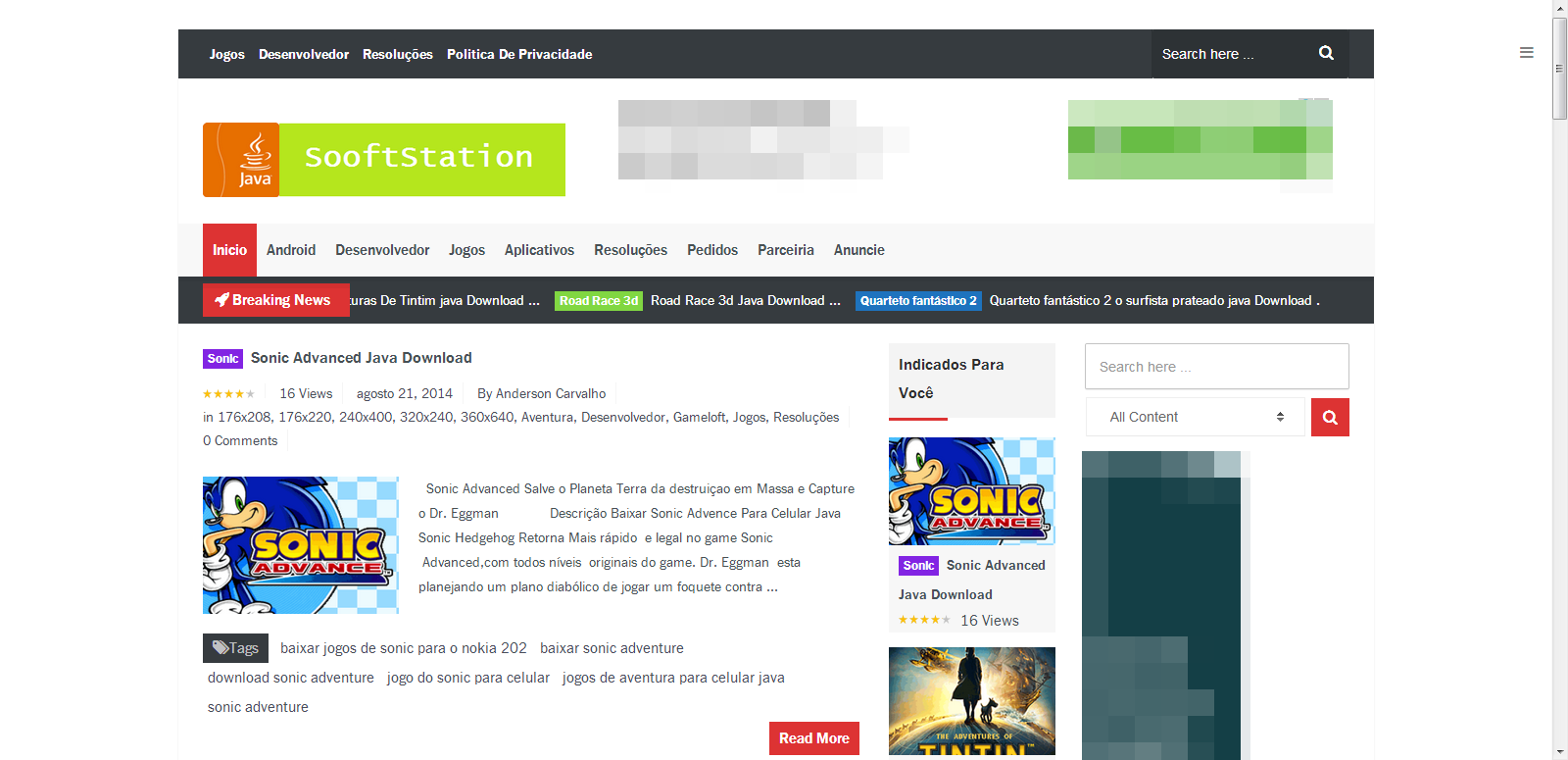Click the 0 Comments link
This screenshot has height=760, width=1568.
point(240,441)
